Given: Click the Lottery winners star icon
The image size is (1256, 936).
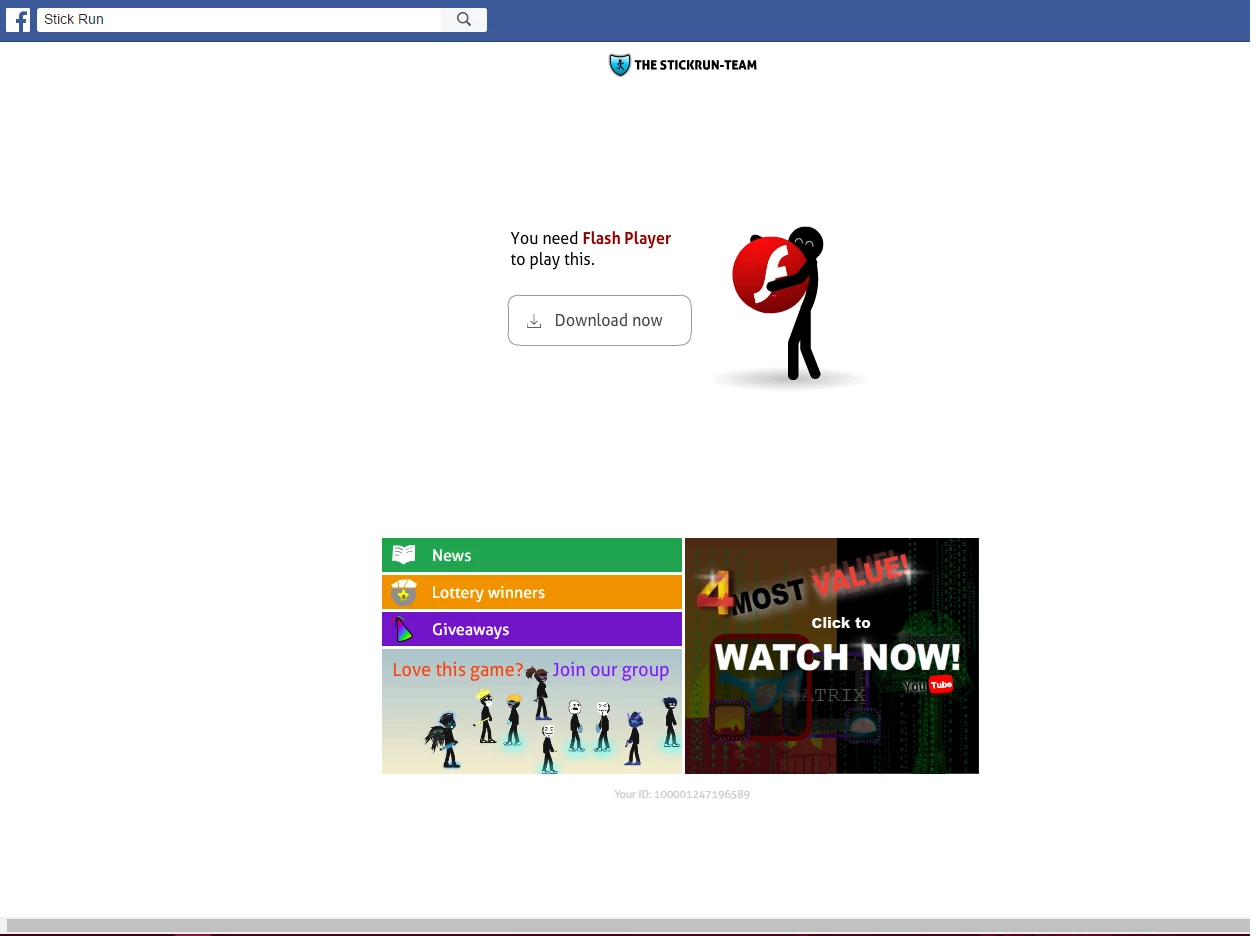Looking at the screenshot, I should coord(403,592).
